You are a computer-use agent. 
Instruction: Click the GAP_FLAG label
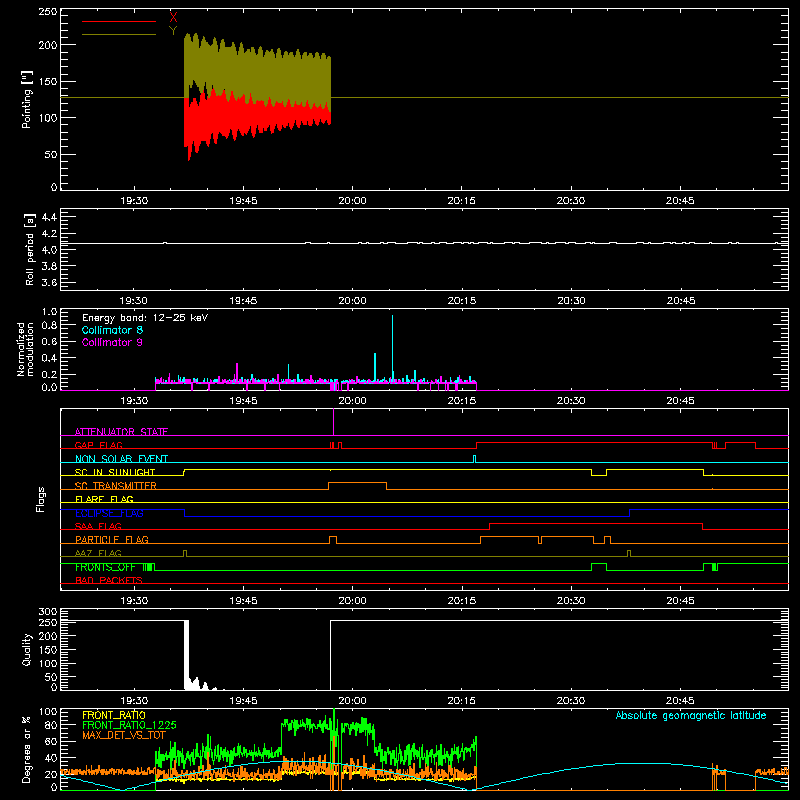(98, 445)
